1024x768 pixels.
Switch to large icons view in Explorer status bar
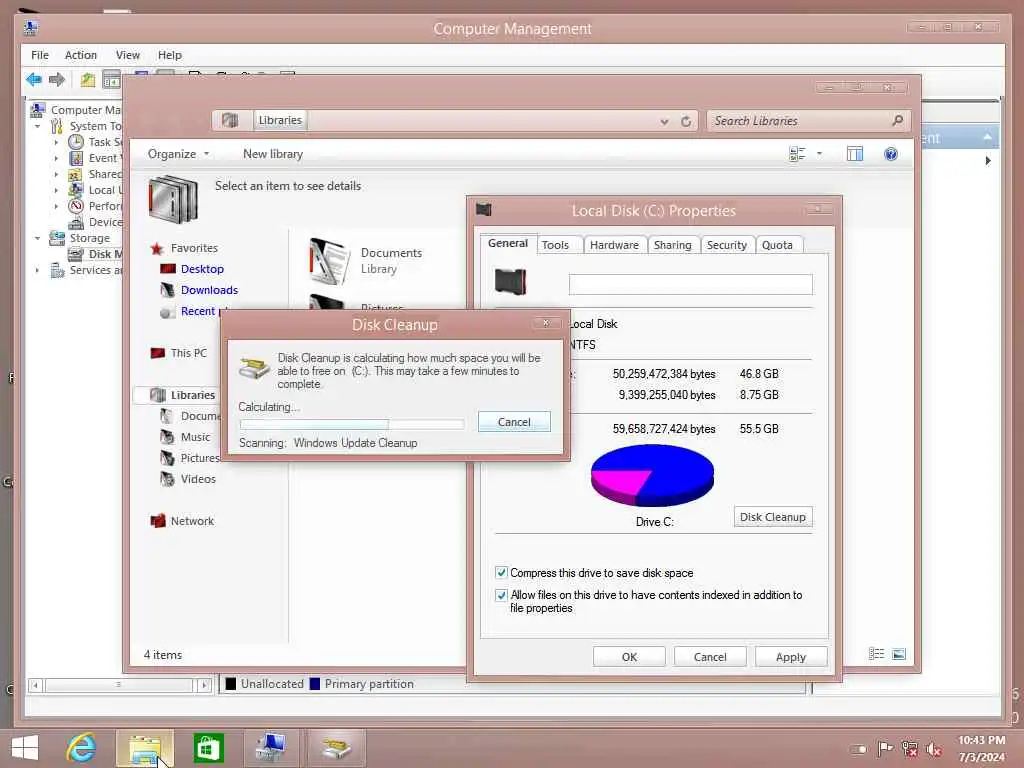(899, 654)
